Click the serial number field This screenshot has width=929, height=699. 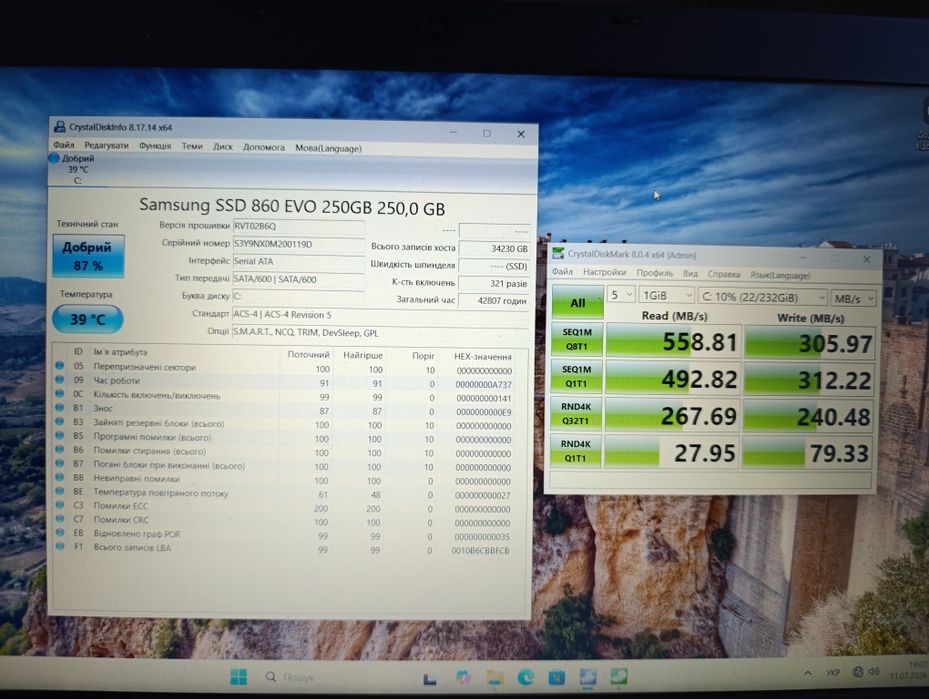[299, 244]
